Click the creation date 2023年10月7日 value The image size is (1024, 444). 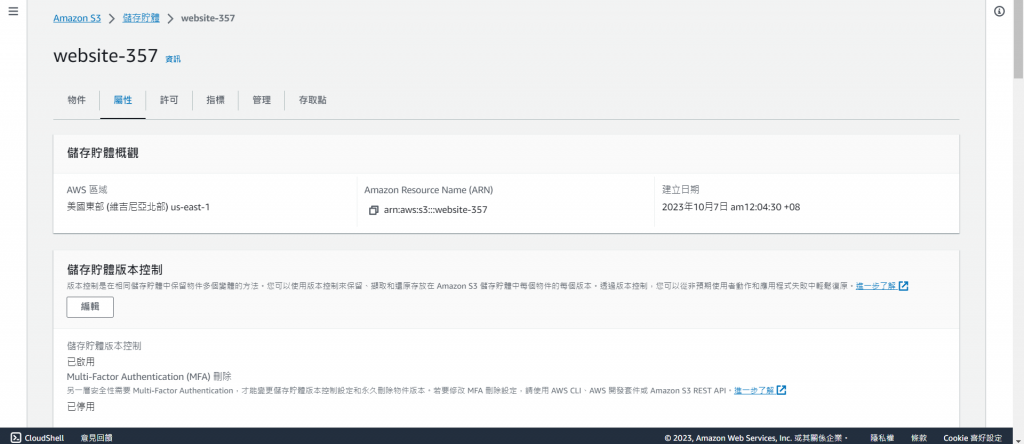coord(731,207)
